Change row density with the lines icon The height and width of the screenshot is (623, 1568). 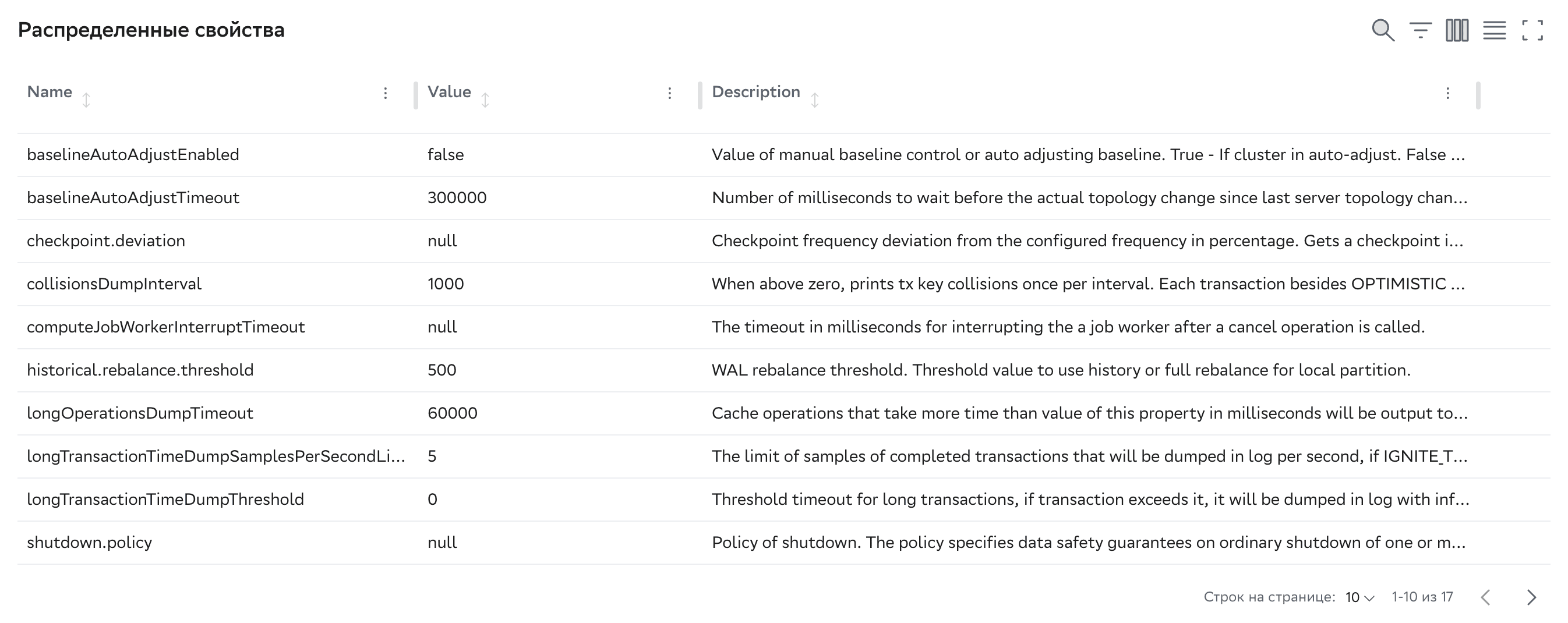1495,30
